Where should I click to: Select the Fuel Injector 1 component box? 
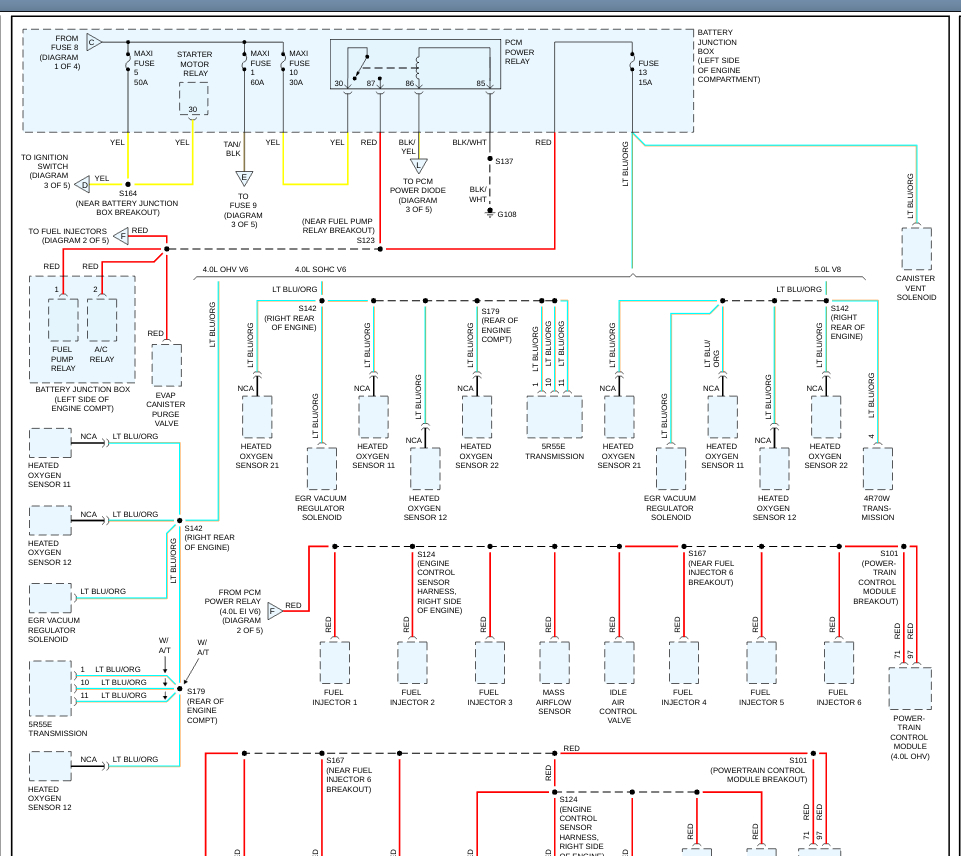click(x=334, y=662)
